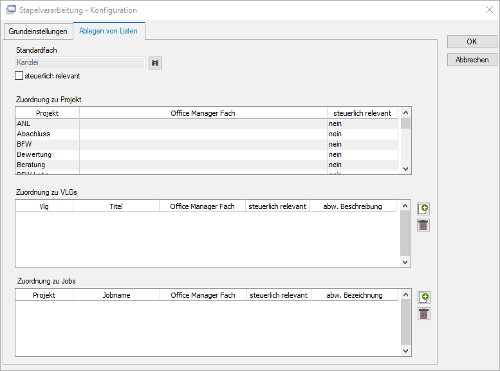500x371 pixels.
Task: Click the project list scrollbar thumb
Action: point(405,123)
